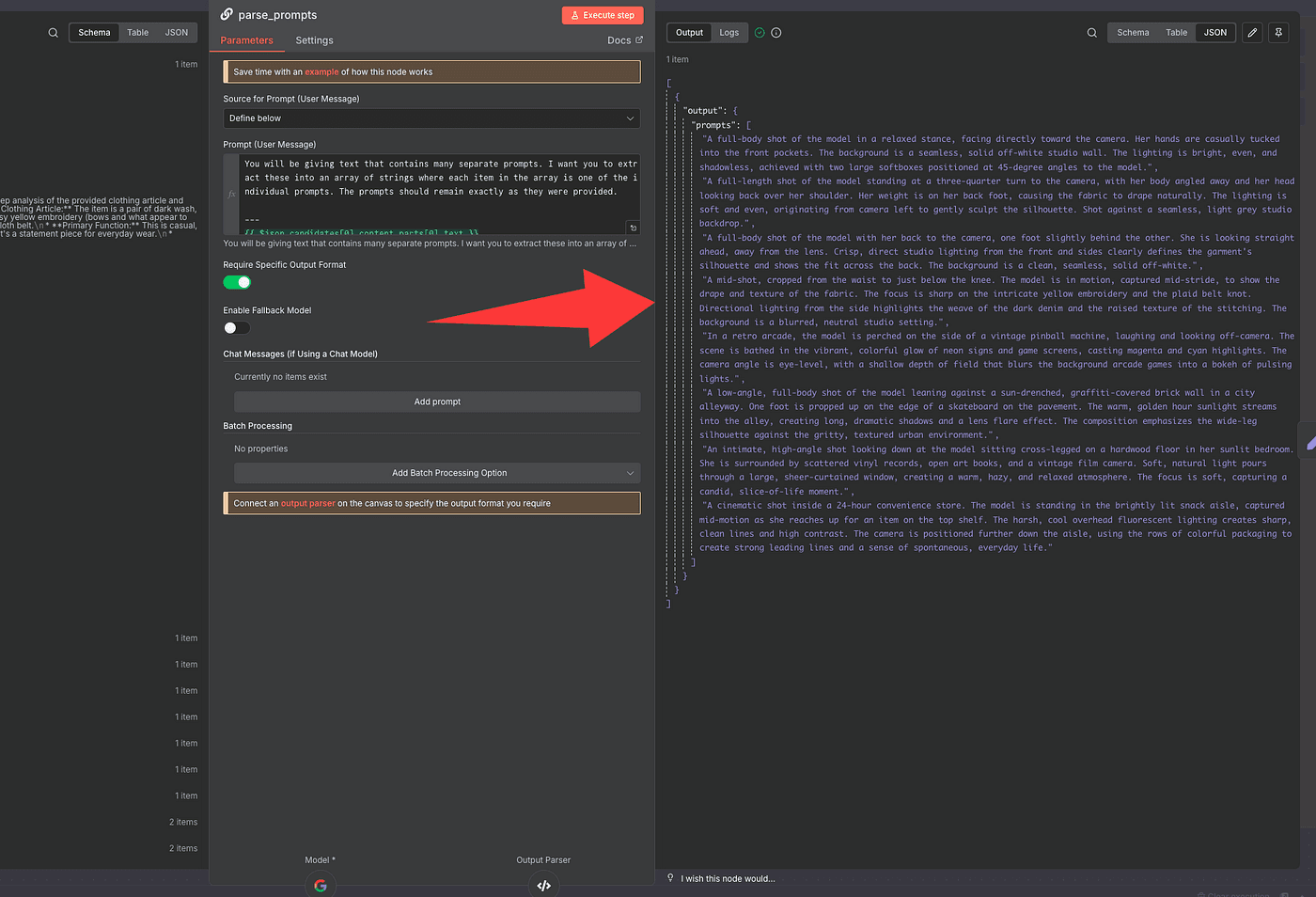The width and height of the screenshot is (1316, 897).
Task: Open Source for Prompt dropdown
Action: pos(431,118)
